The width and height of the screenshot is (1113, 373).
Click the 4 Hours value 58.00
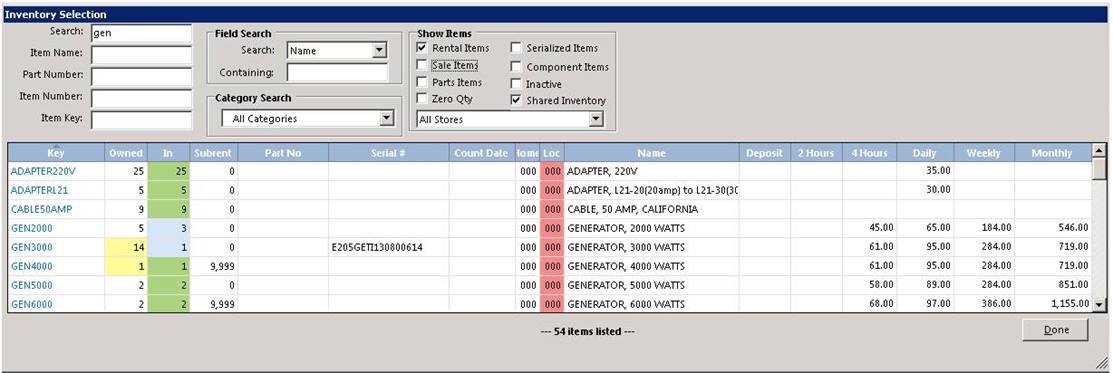point(882,285)
